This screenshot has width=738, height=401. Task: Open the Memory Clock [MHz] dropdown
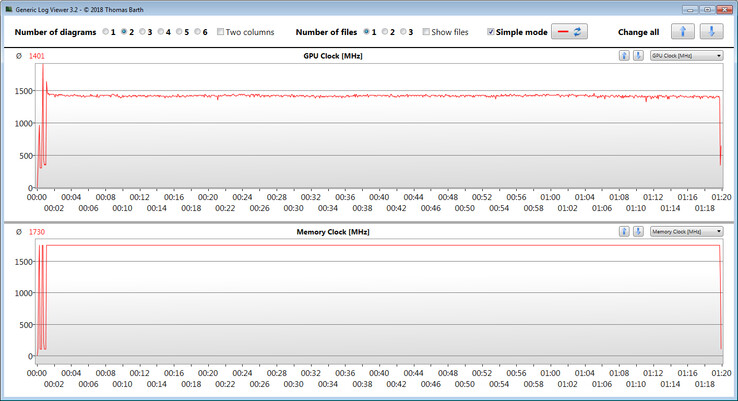coord(686,231)
